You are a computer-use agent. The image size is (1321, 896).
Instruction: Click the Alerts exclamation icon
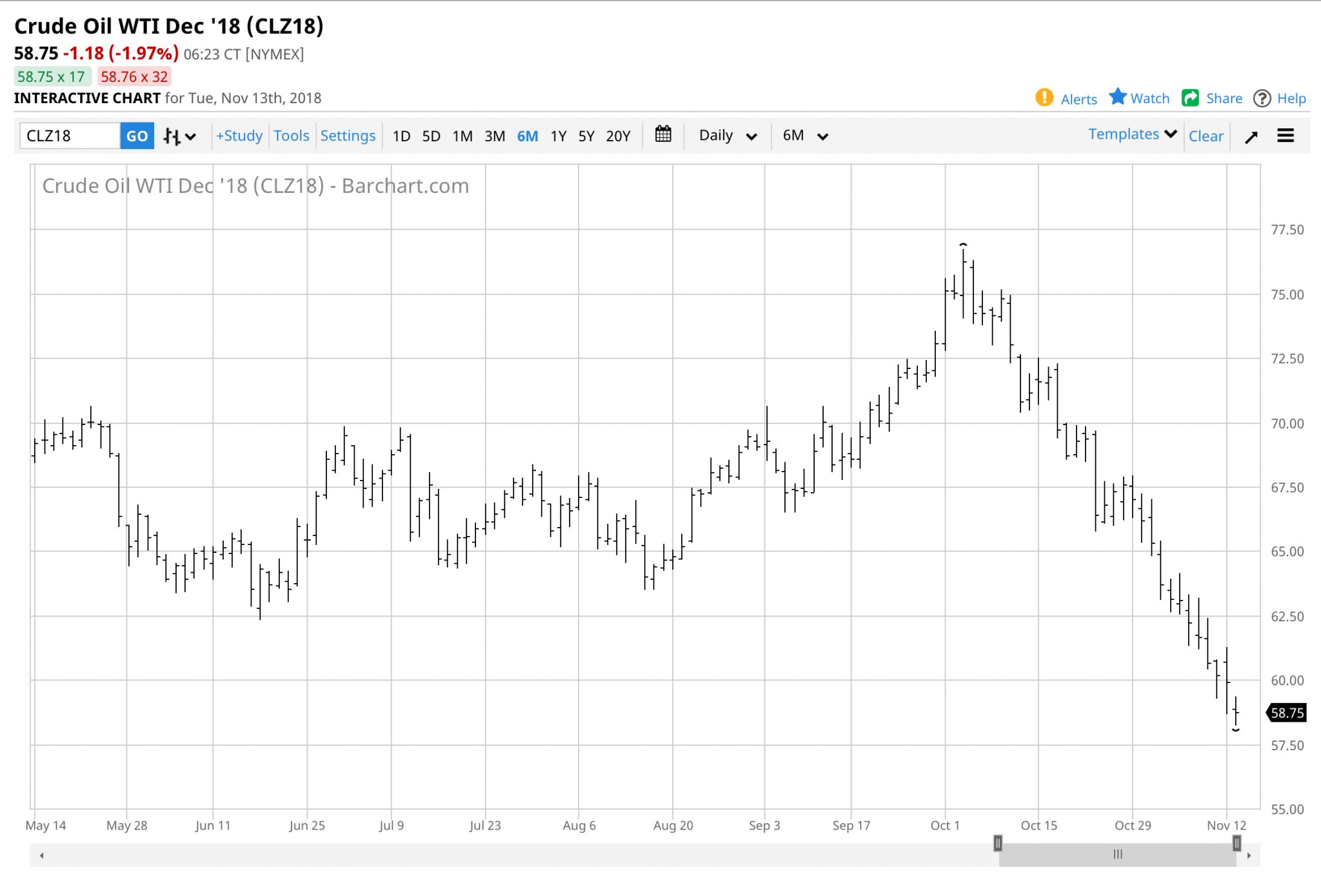click(1044, 98)
